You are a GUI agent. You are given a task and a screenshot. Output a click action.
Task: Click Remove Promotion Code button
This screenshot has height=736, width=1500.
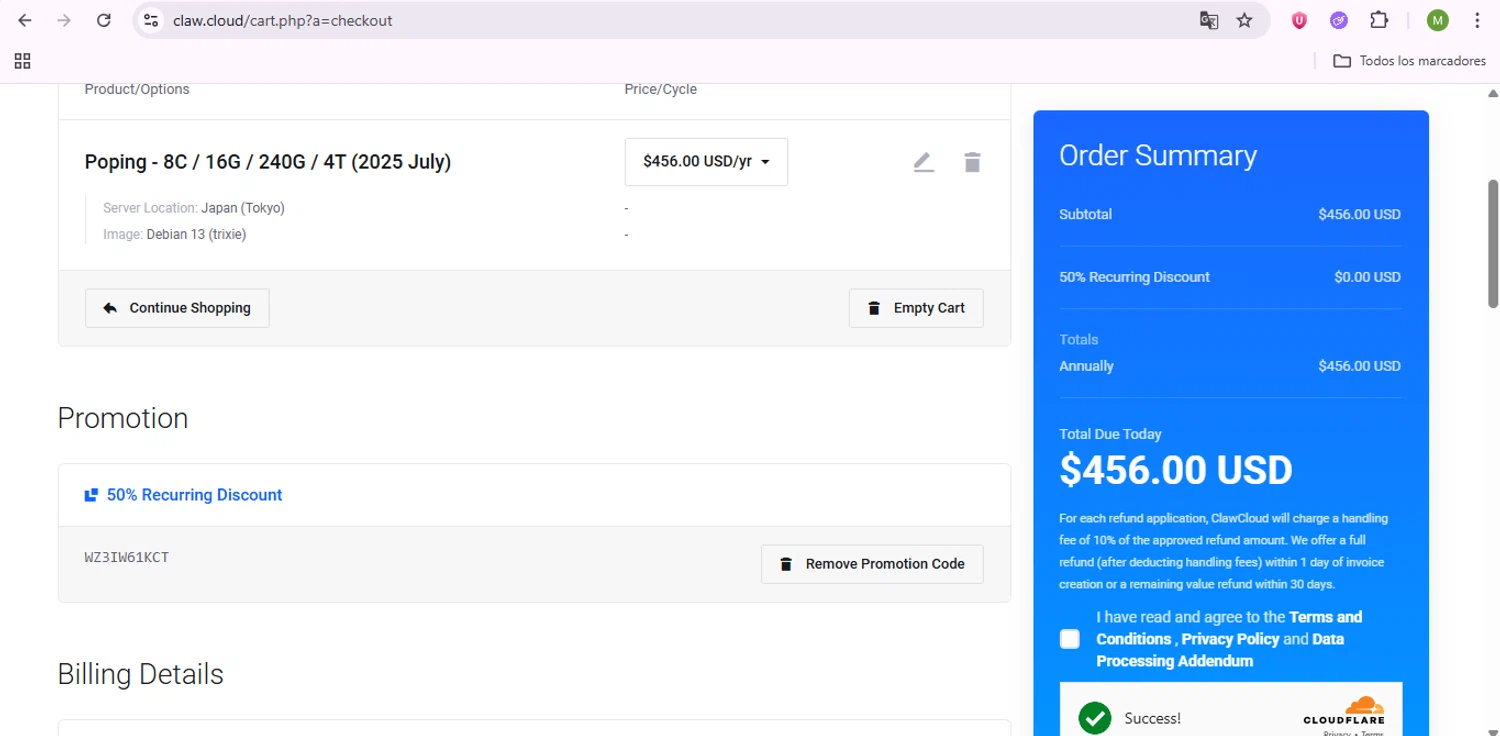(872, 564)
